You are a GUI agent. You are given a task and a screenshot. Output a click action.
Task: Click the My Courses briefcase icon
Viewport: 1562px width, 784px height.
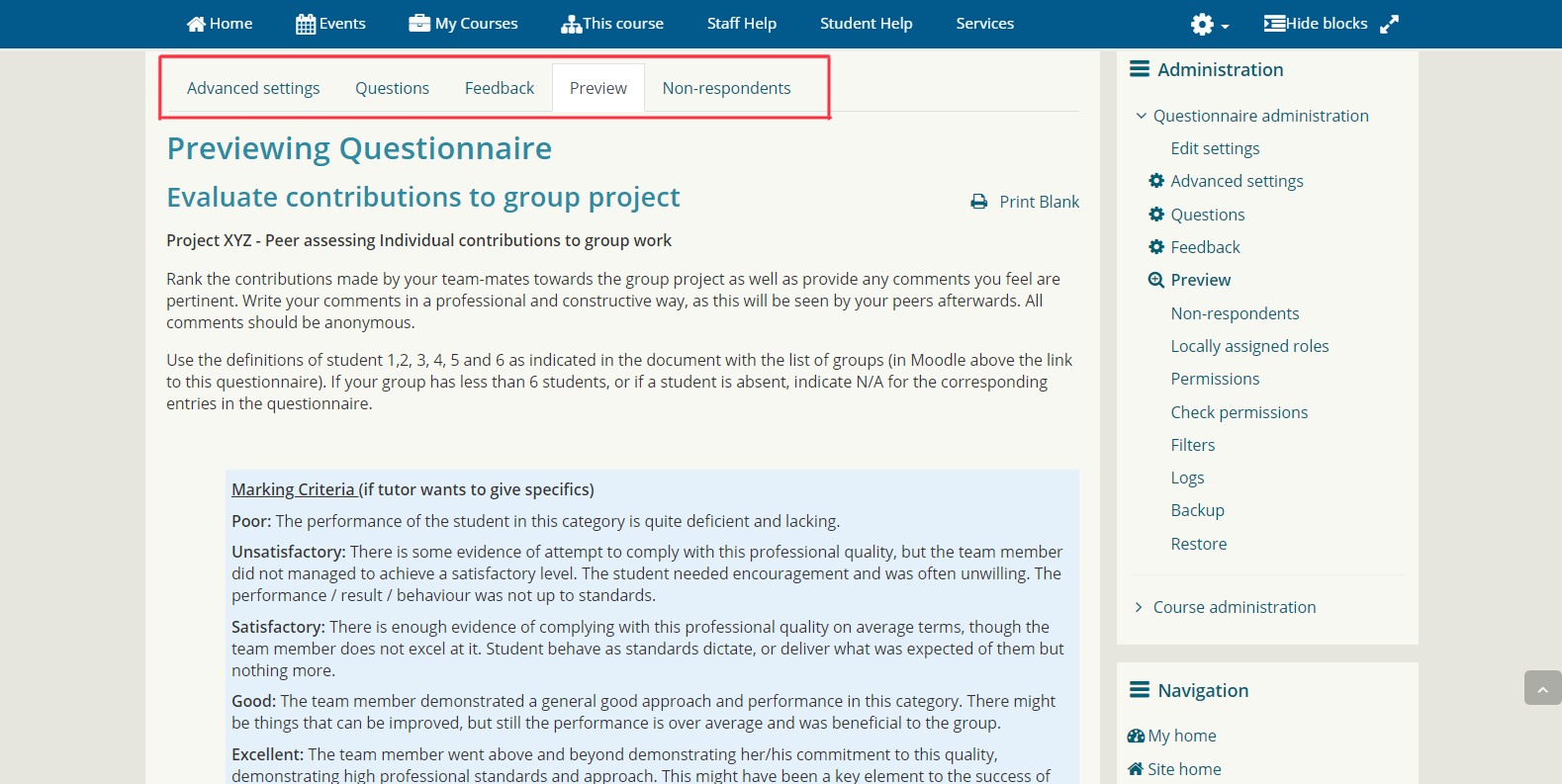point(419,23)
